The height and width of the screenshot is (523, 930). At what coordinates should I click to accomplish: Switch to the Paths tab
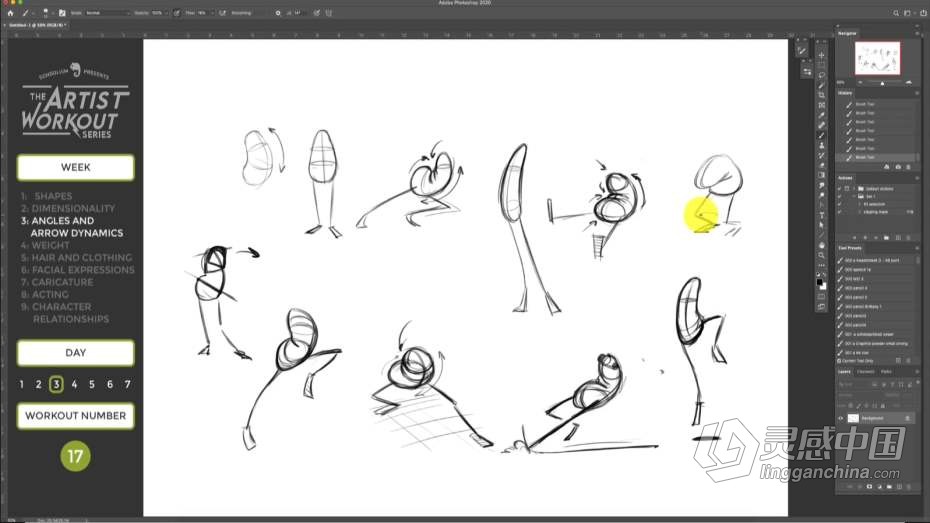(886, 372)
